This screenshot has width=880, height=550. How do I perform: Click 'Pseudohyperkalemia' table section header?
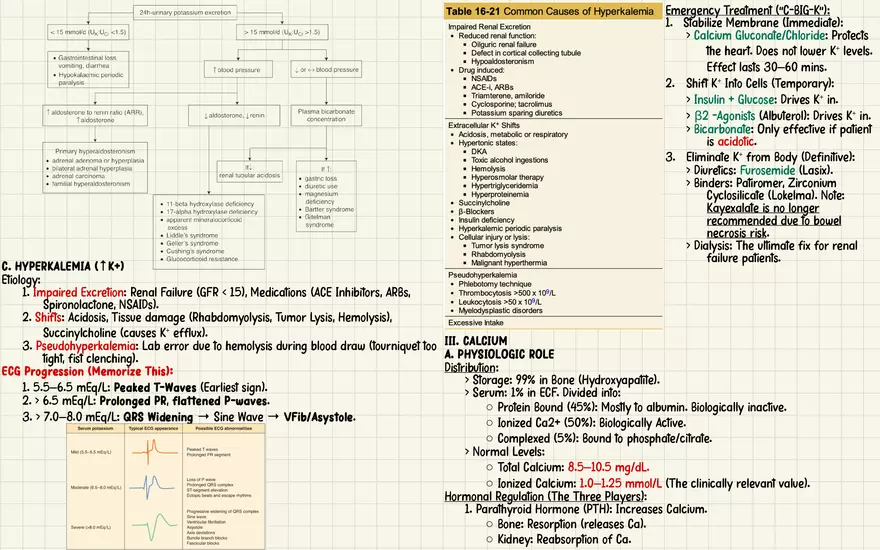tap(483, 275)
